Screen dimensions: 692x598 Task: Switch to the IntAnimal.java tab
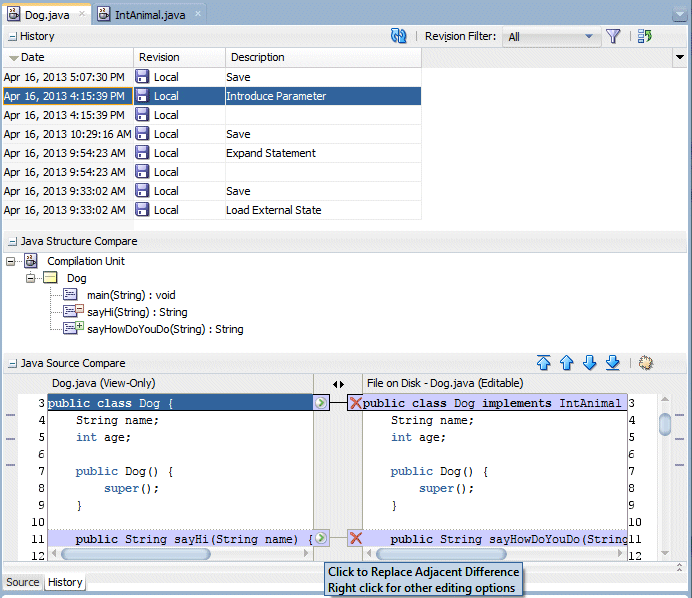pos(150,15)
